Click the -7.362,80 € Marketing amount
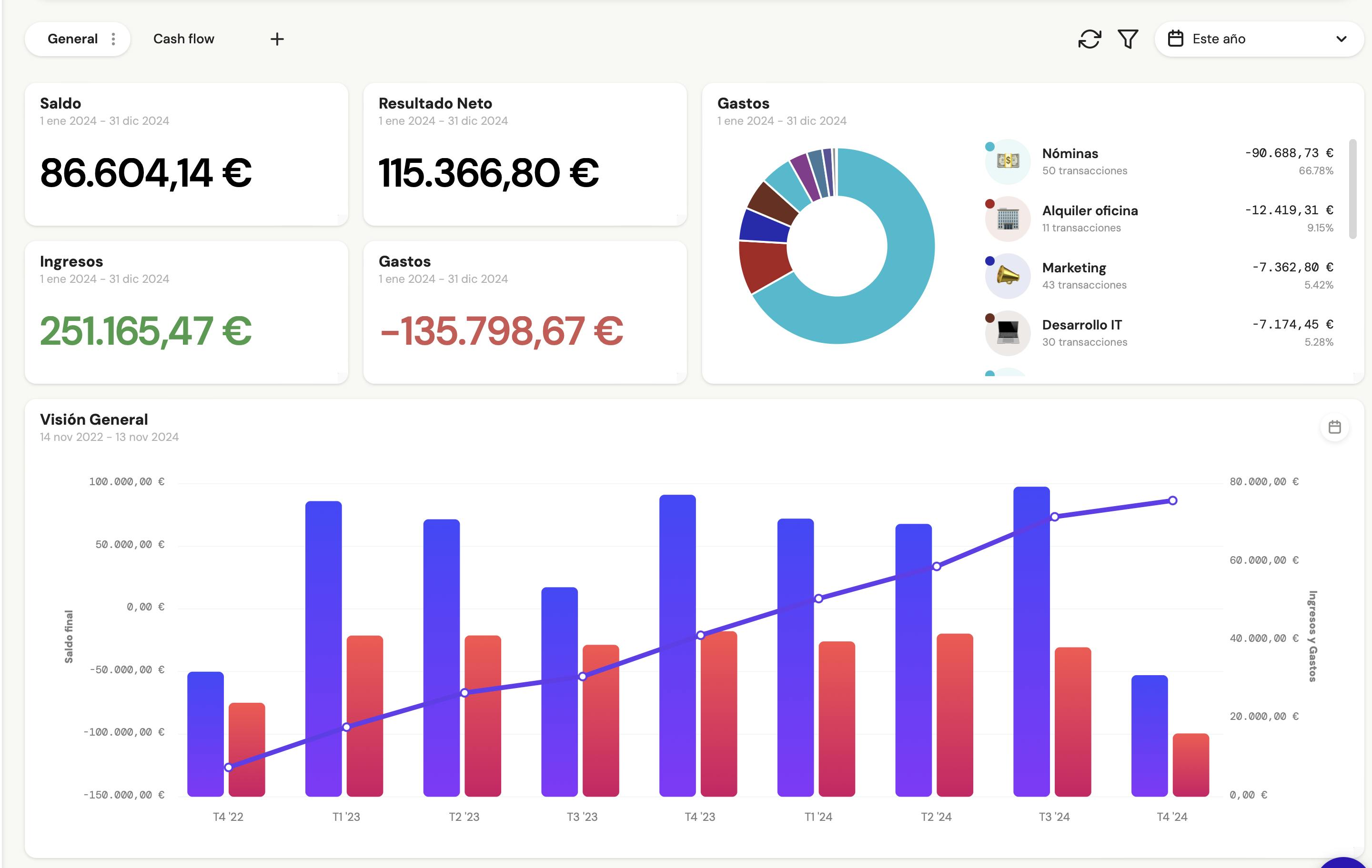Screen dimensions: 1372x868 pyautogui.click(x=1292, y=267)
